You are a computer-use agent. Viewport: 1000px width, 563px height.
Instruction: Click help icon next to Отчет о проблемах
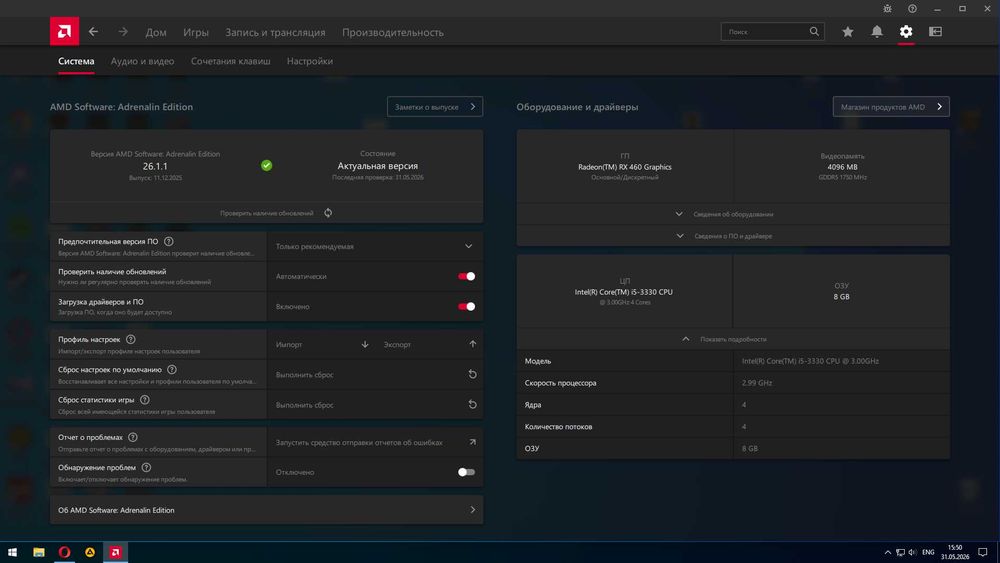133,437
